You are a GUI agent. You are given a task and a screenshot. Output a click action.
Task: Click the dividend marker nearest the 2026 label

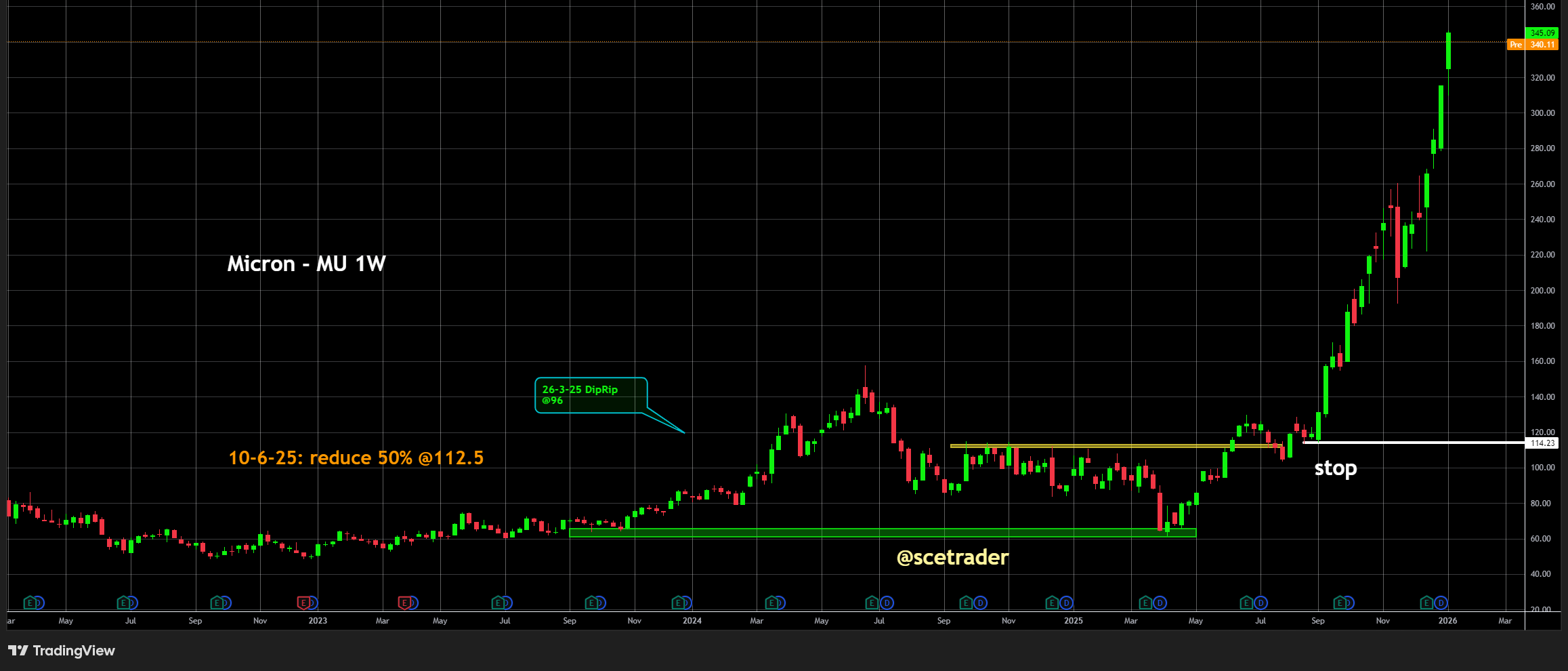pos(1441,603)
